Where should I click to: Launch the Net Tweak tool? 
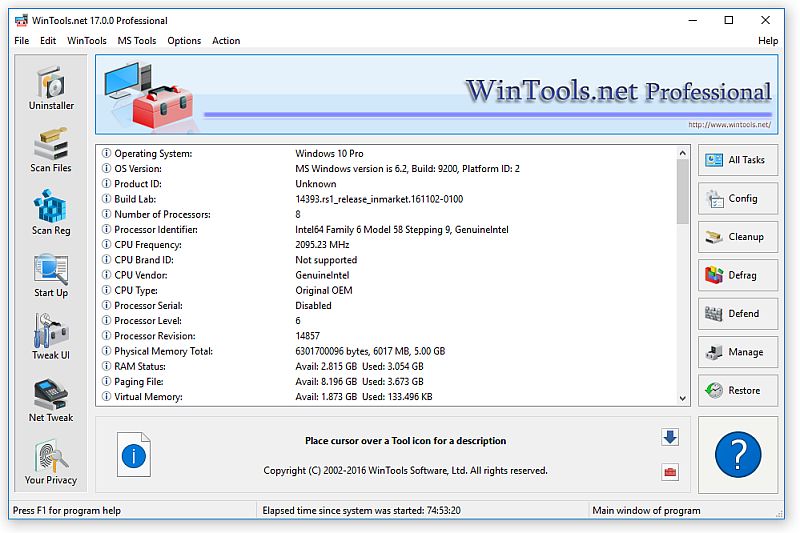point(51,400)
